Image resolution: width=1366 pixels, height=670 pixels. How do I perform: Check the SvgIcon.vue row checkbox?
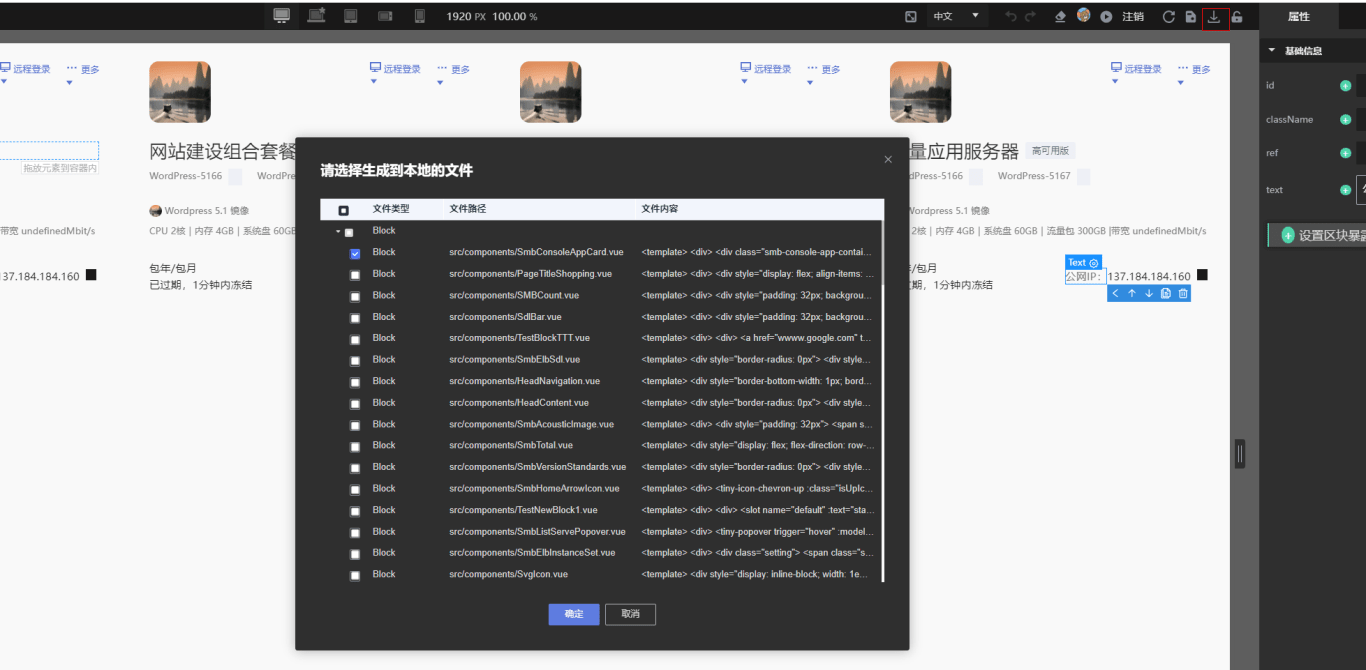[x=355, y=576]
